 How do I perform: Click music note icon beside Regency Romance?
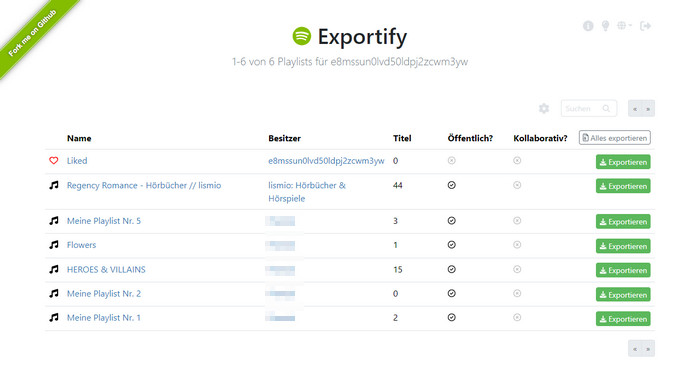pyautogui.click(x=54, y=185)
